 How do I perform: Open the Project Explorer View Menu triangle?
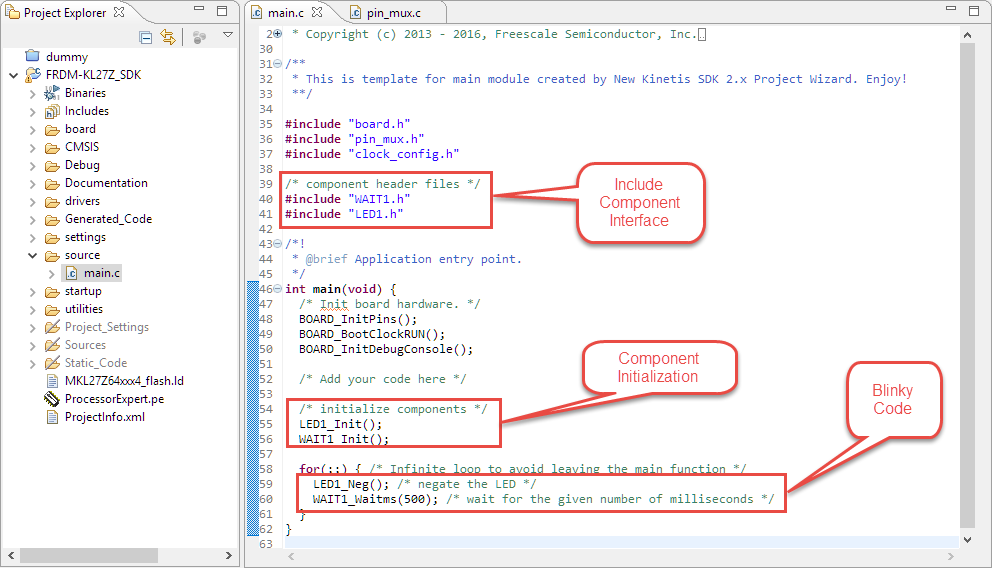(227, 36)
